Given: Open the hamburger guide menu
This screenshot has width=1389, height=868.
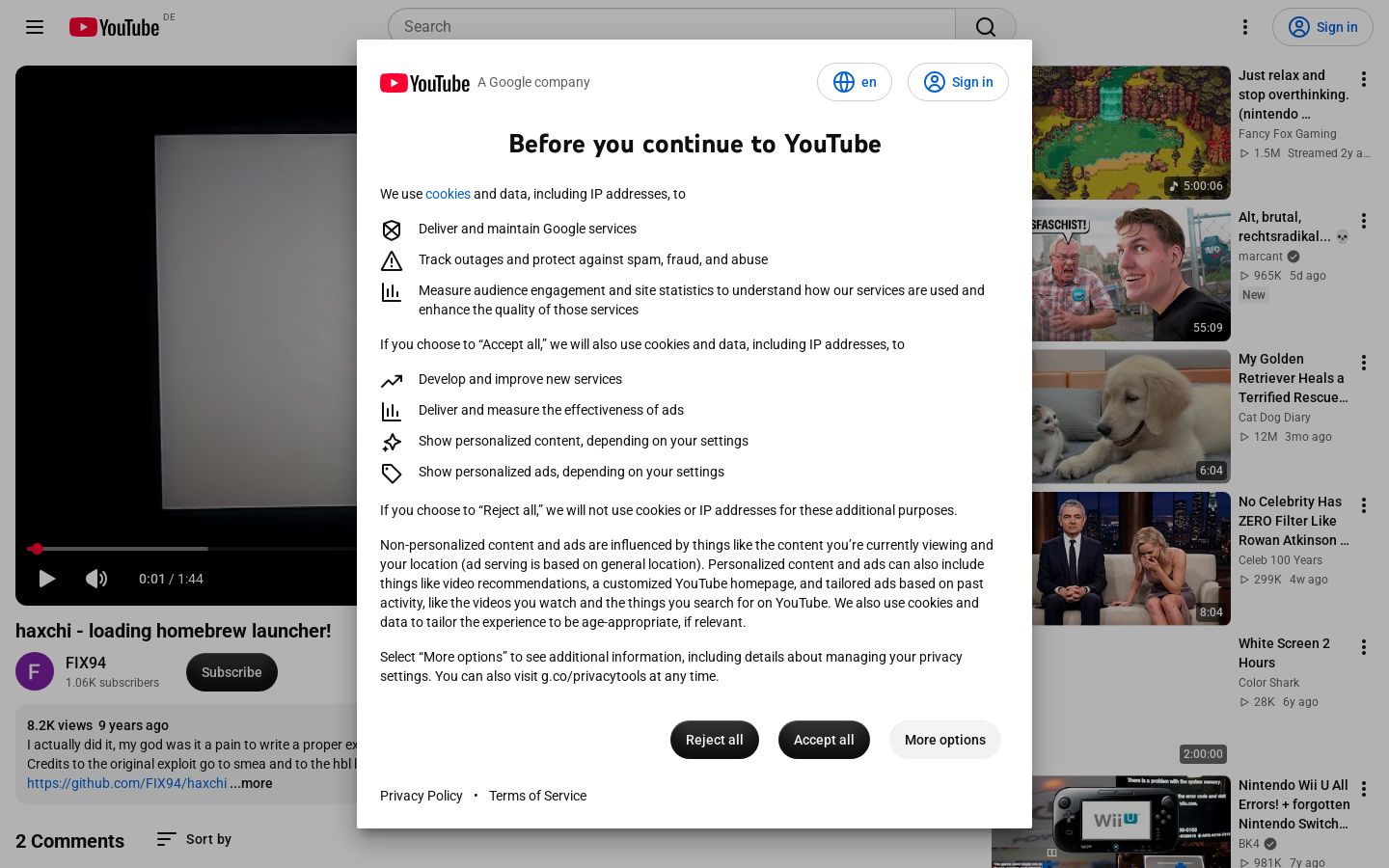Looking at the screenshot, I should pyautogui.click(x=35, y=27).
